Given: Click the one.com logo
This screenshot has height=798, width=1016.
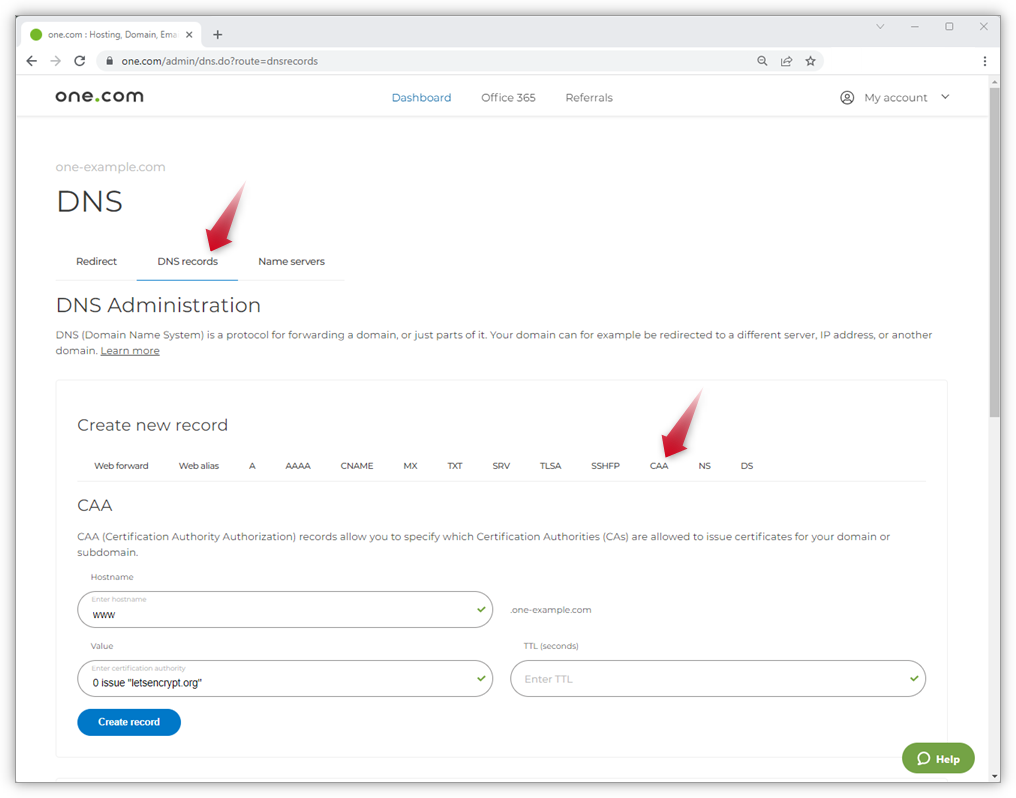Looking at the screenshot, I should tap(99, 97).
